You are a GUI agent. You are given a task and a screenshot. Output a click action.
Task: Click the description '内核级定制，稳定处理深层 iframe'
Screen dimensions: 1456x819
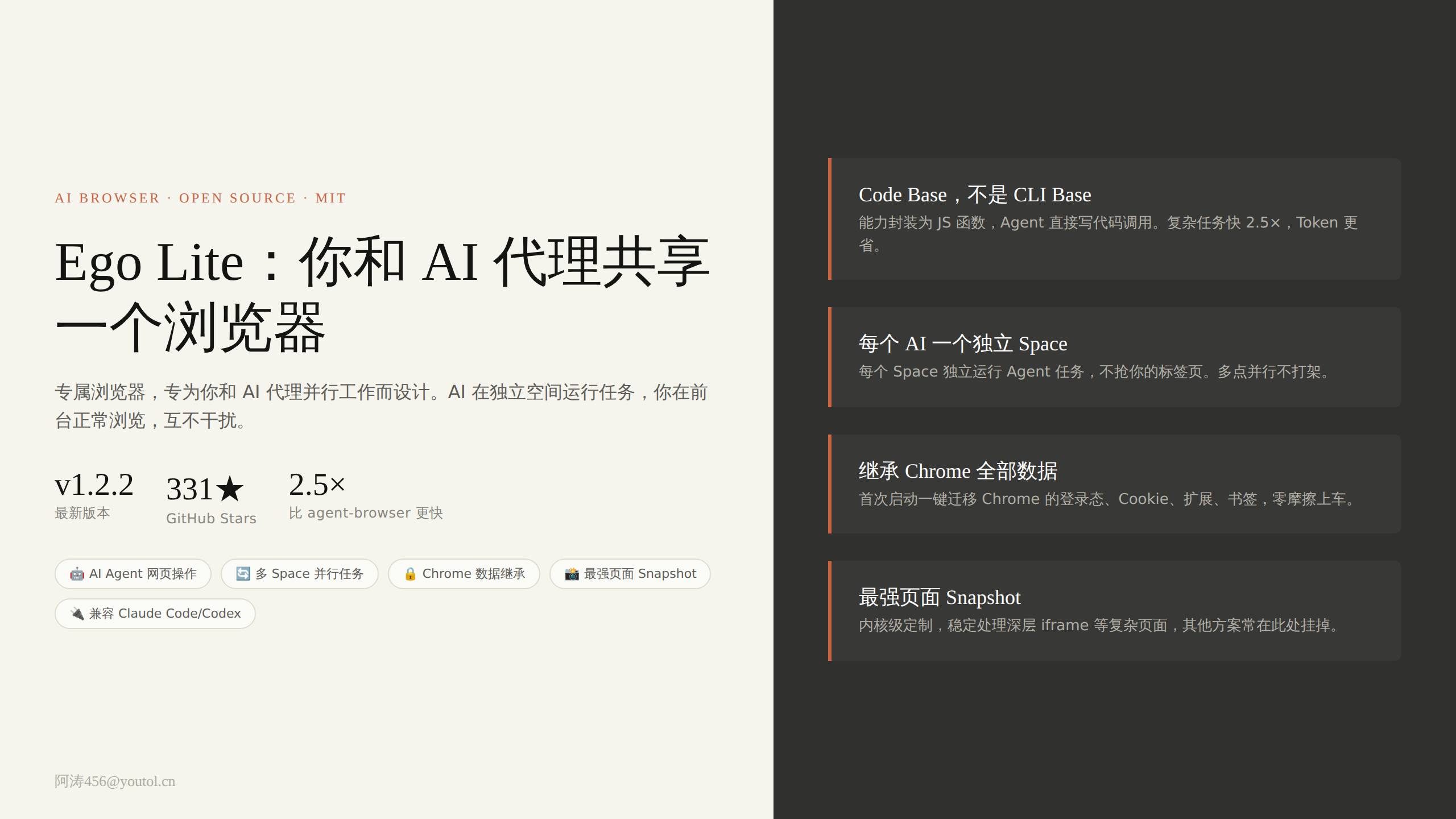click(x=1100, y=626)
